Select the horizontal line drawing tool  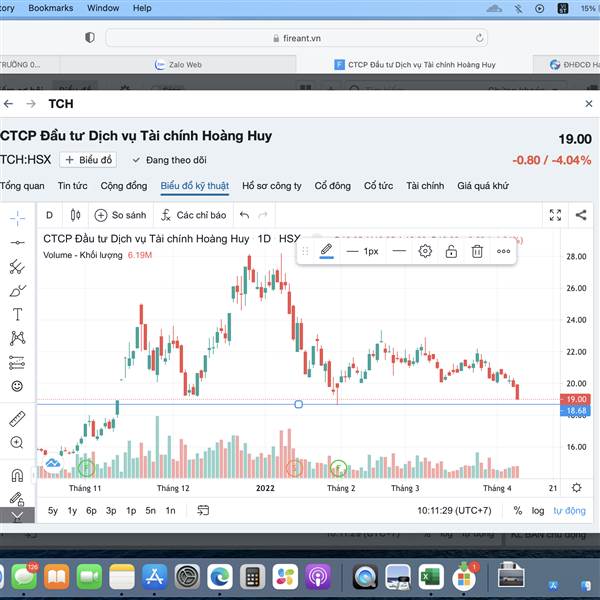[17, 243]
